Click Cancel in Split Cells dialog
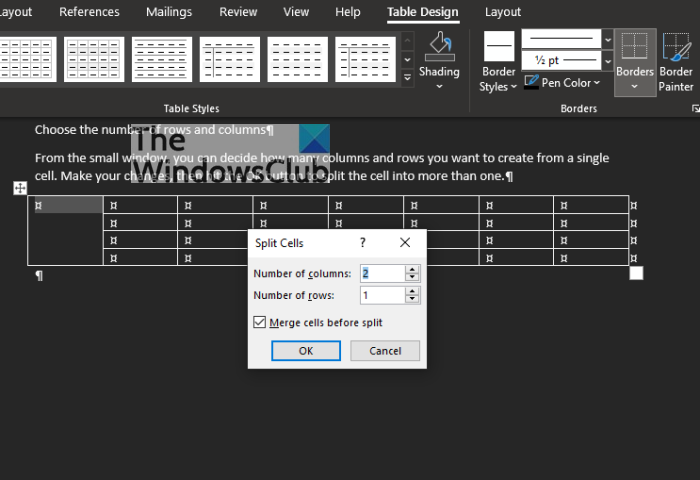The height and width of the screenshot is (480, 700). click(x=385, y=351)
